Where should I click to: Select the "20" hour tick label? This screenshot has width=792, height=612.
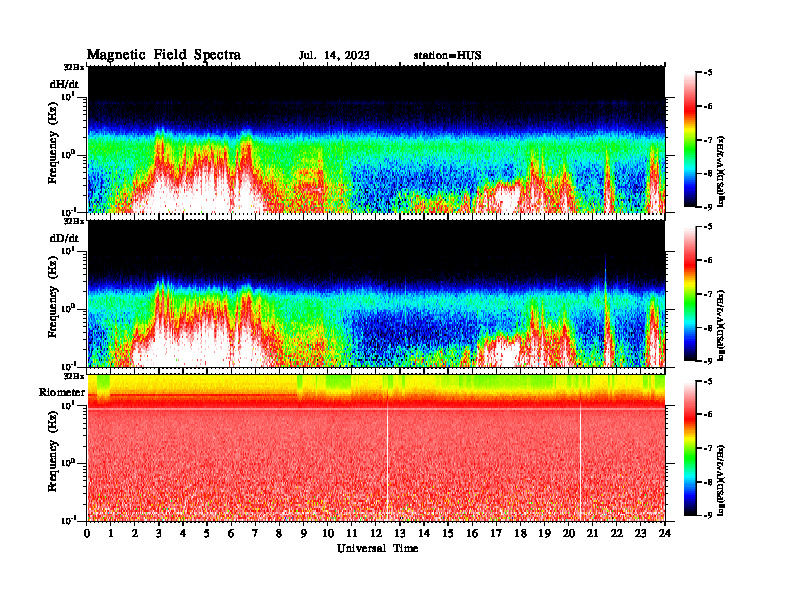pyautogui.click(x=568, y=533)
